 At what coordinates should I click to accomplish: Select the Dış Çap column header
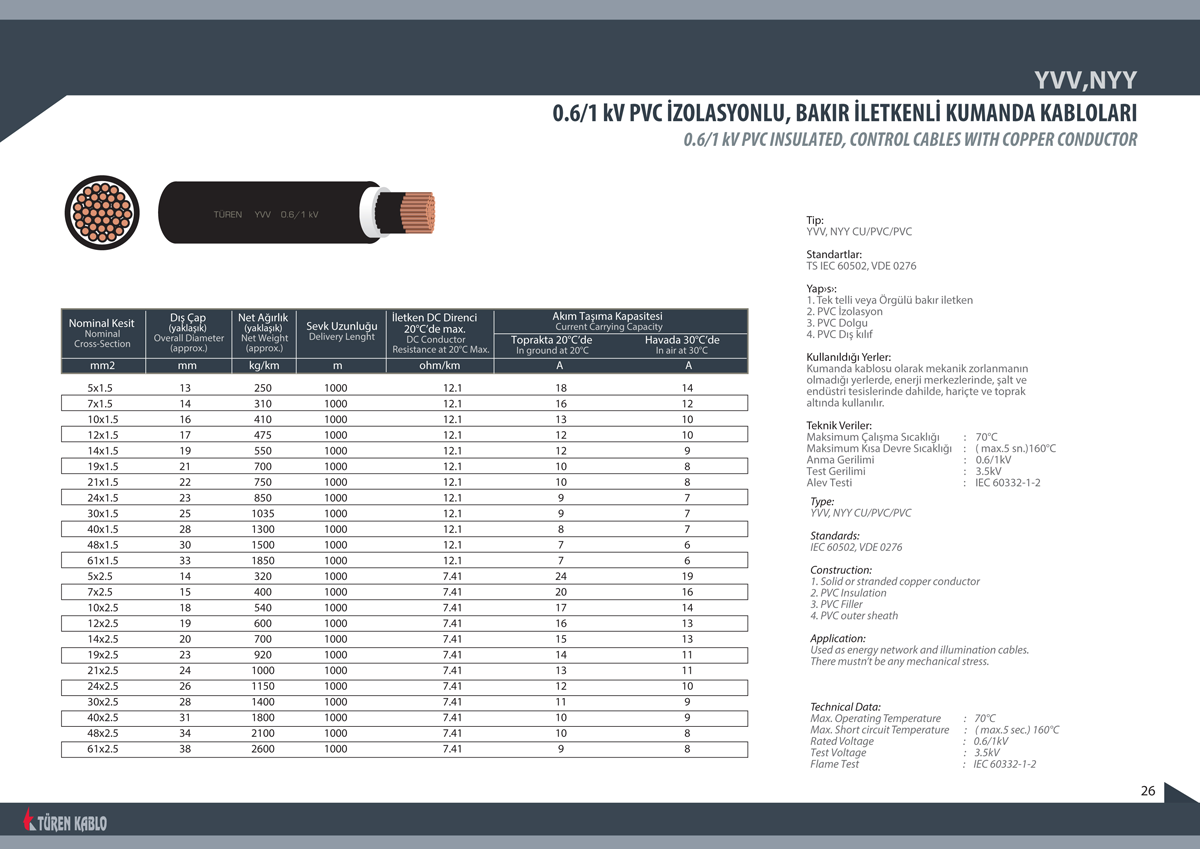(188, 333)
